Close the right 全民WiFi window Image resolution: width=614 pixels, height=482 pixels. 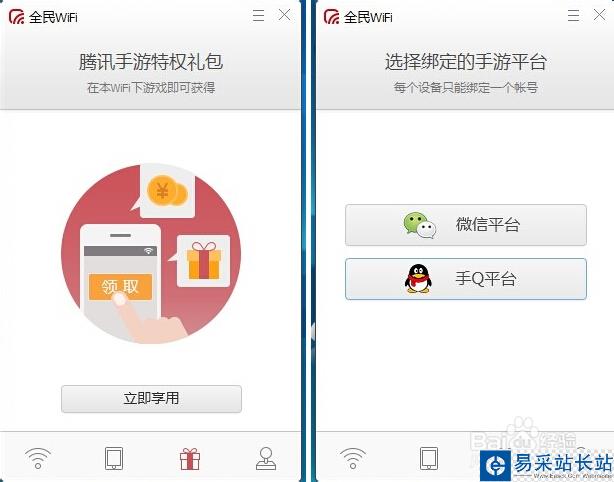[x=600, y=15]
